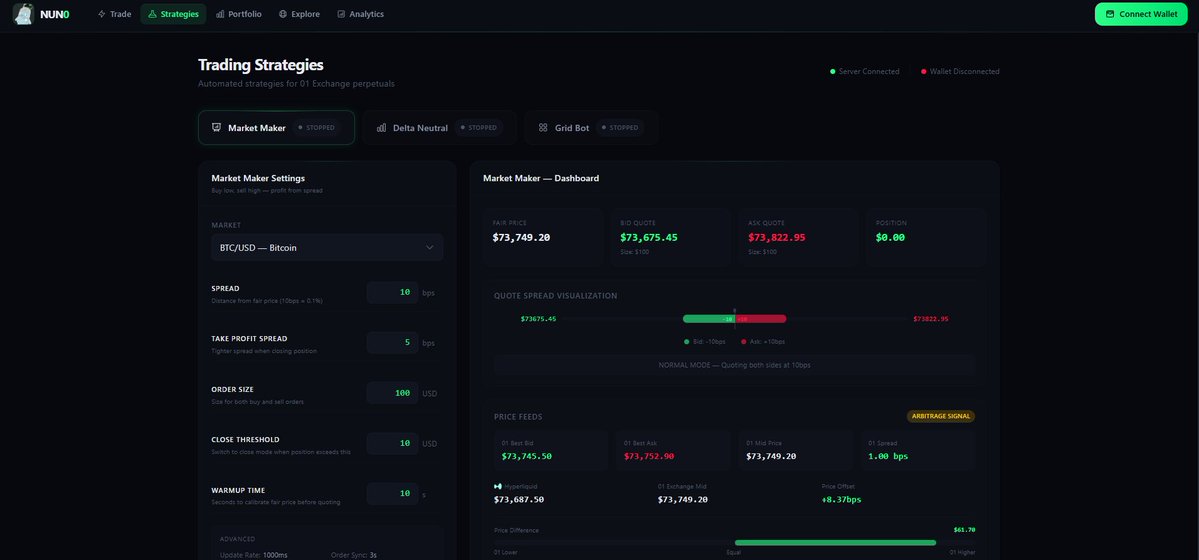
Task: Click the Price Offset +8.37bps value
Action: click(842, 500)
